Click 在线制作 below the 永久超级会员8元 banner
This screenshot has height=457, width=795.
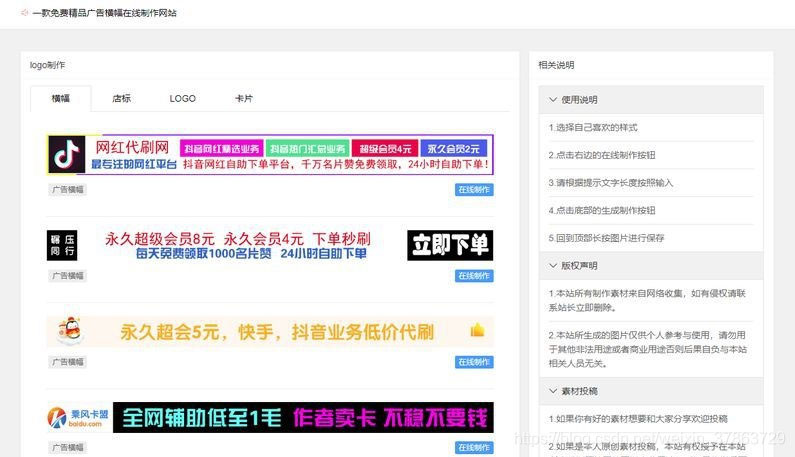click(474, 276)
